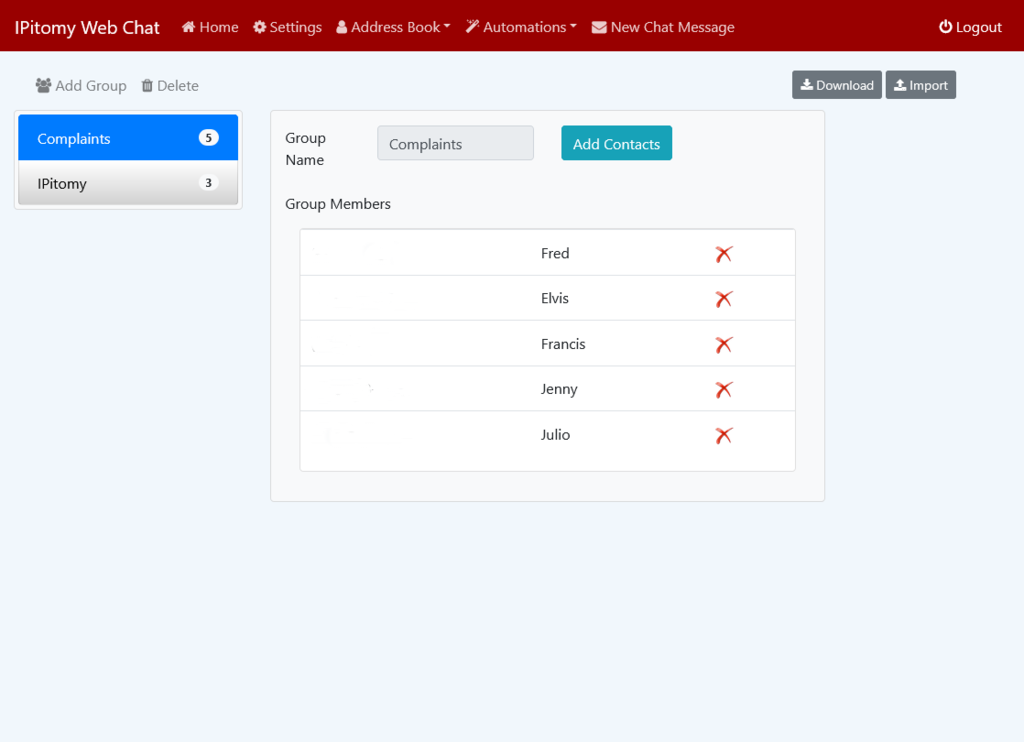
Task: Open the Settings menu item
Action: [x=287, y=27]
